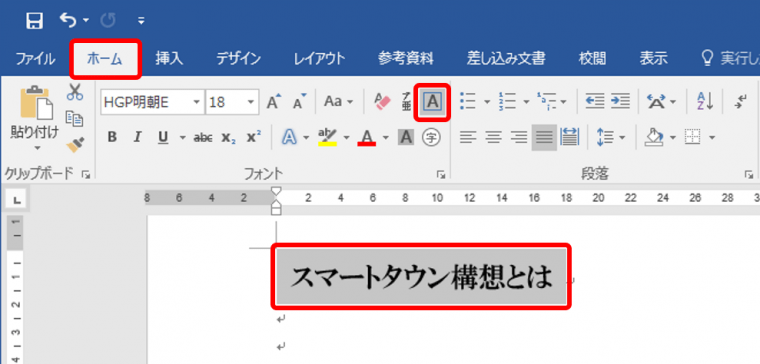
Task: Toggle strikethrough abc formatting
Action: 203,138
